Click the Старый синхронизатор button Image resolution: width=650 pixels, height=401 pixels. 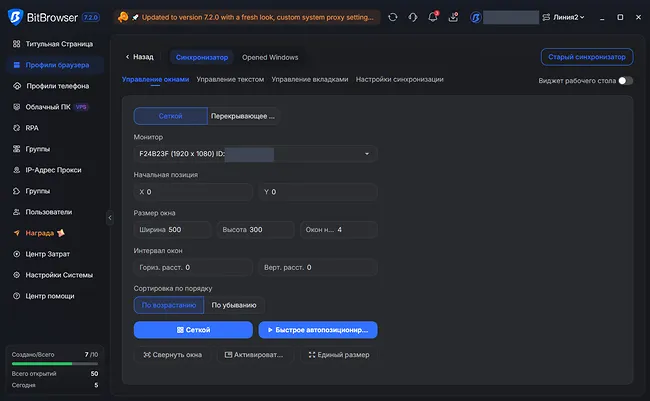tap(587, 57)
